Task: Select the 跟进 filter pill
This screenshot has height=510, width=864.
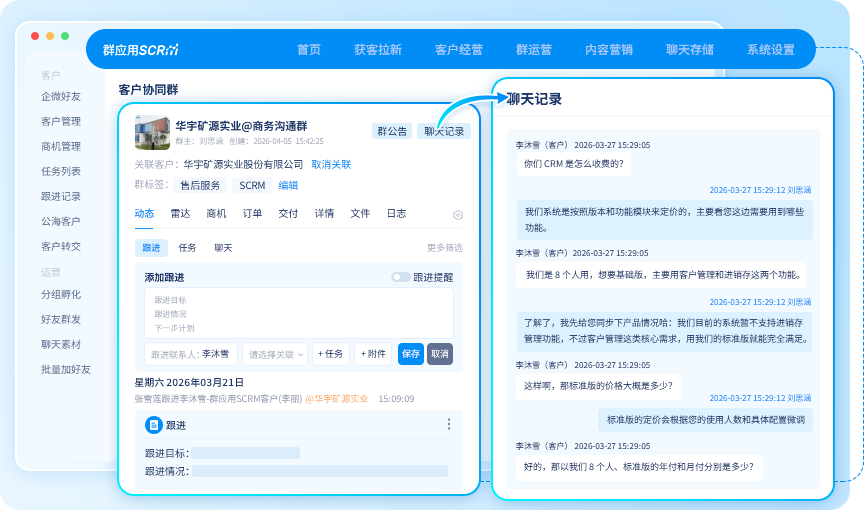Action: [x=151, y=248]
